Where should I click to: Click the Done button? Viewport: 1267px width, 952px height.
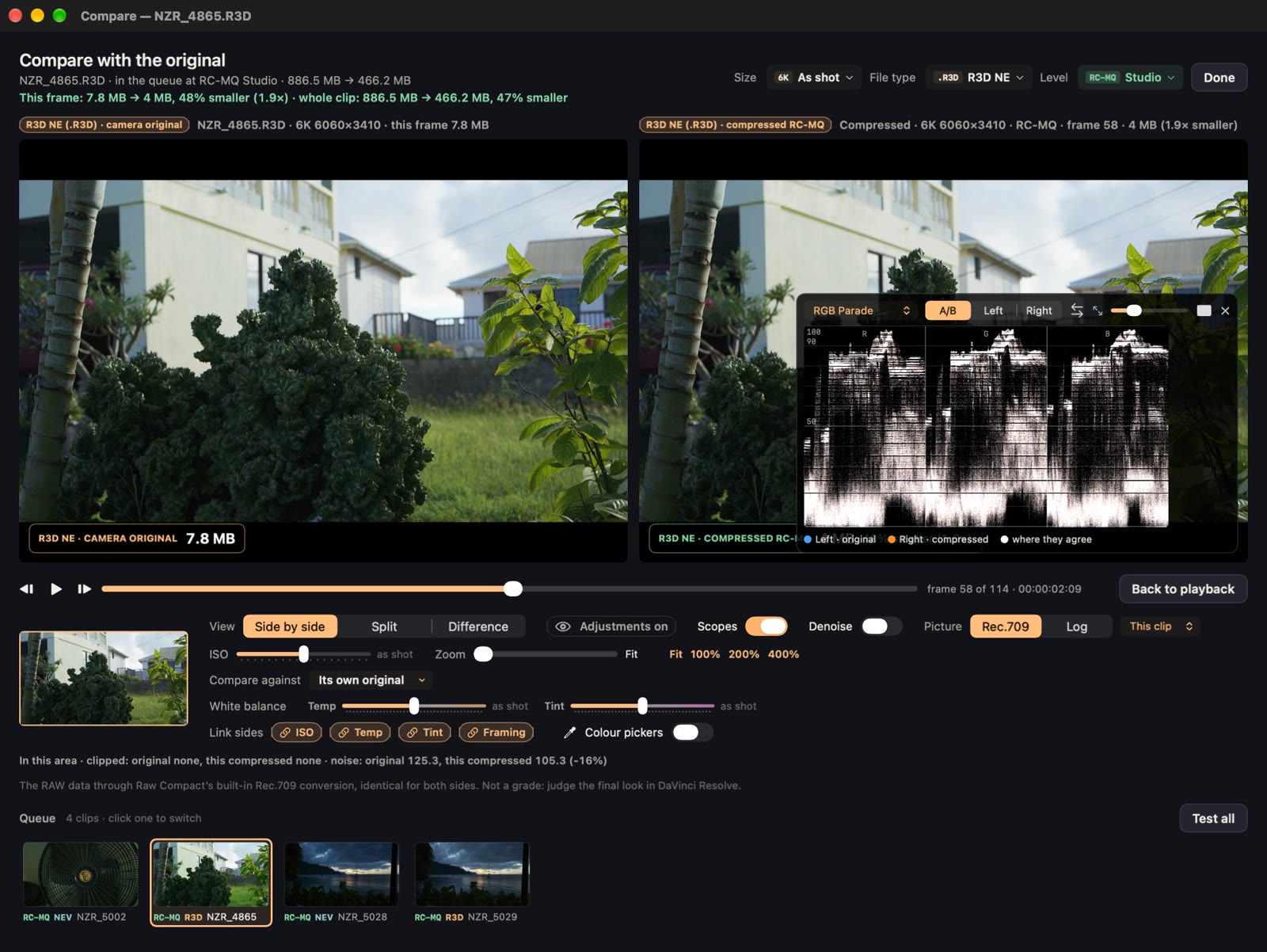point(1219,78)
